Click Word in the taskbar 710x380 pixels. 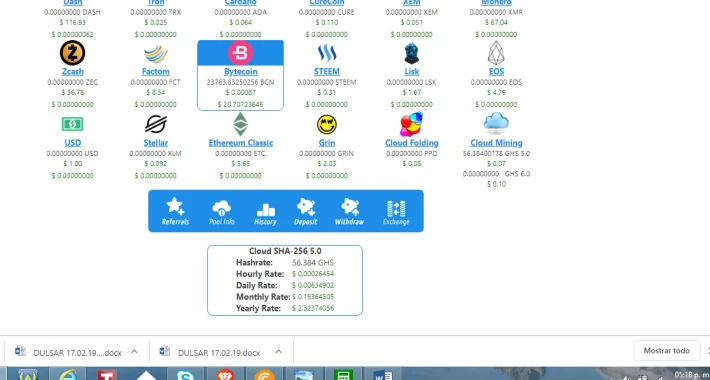pyautogui.click(x=384, y=375)
